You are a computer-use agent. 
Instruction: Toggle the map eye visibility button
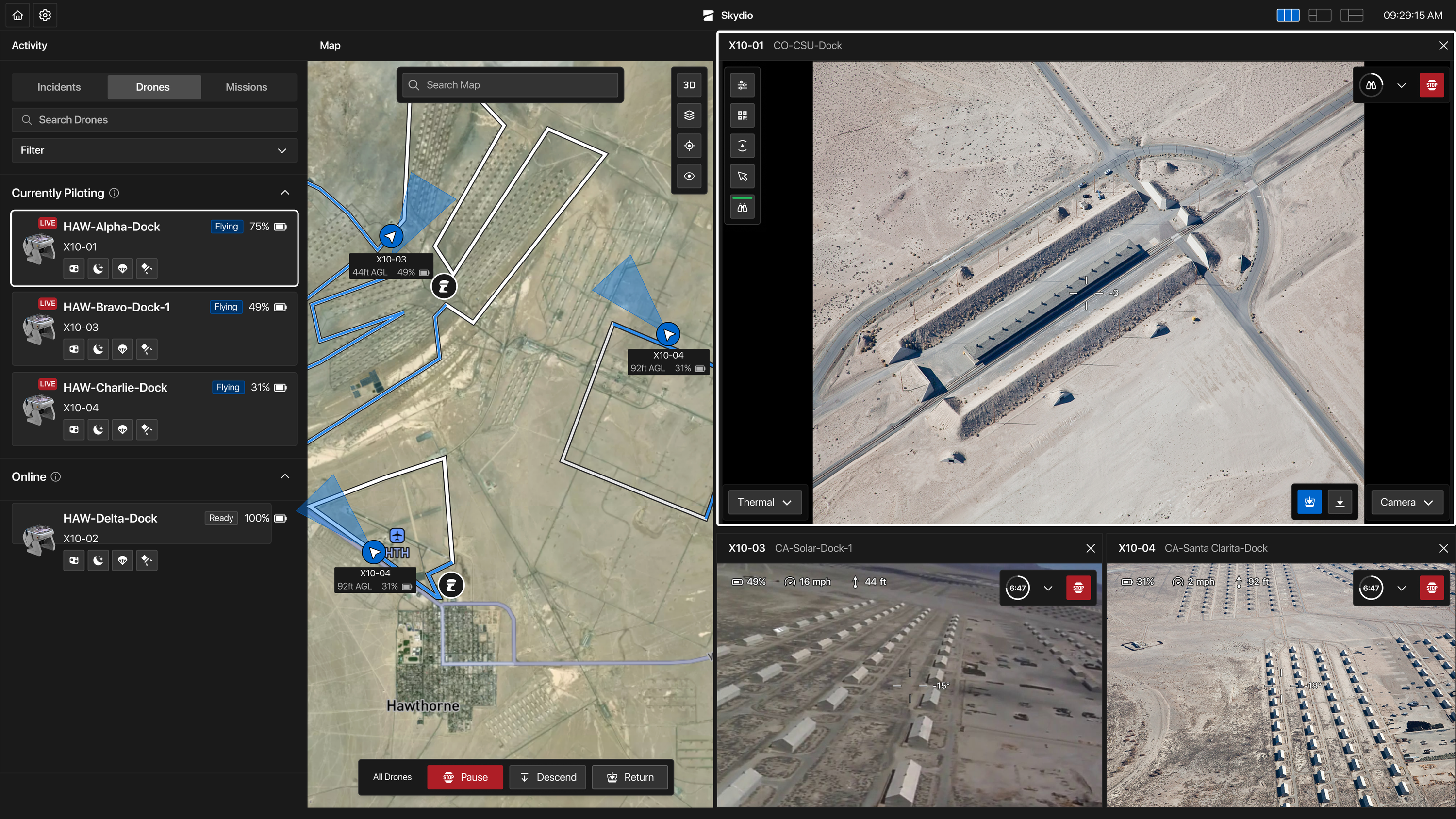688,176
